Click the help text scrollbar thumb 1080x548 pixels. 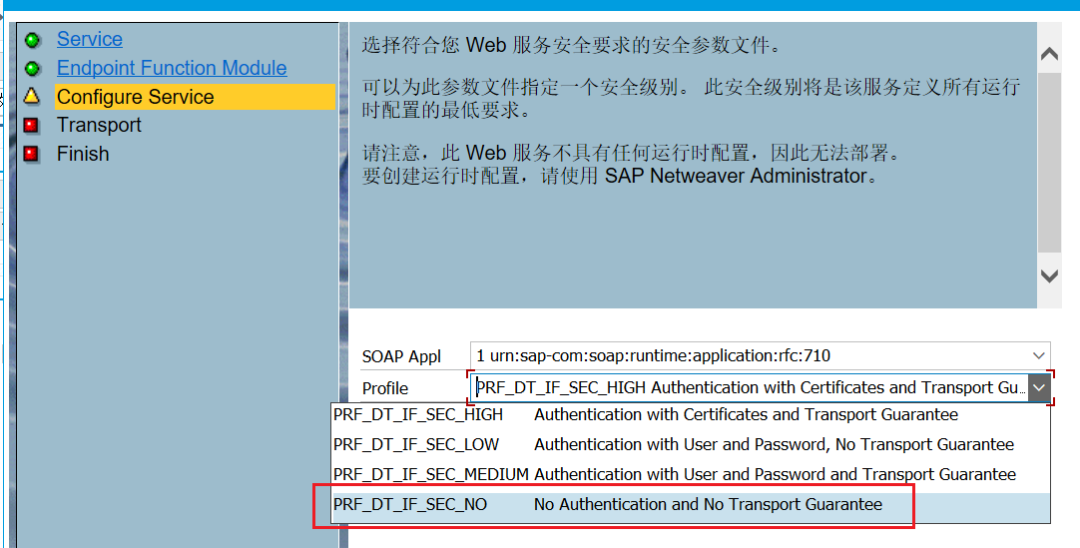point(1049,162)
